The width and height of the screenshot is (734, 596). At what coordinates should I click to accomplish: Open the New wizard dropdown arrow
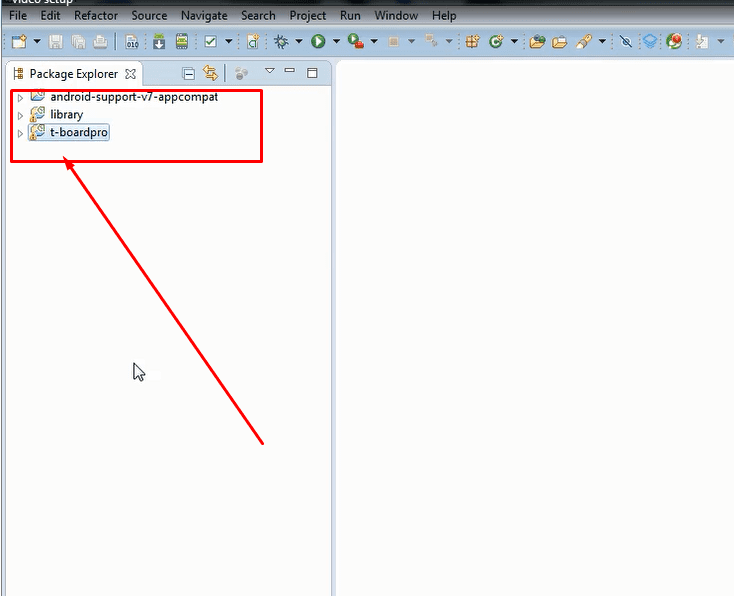pyautogui.click(x=37, y=42)
